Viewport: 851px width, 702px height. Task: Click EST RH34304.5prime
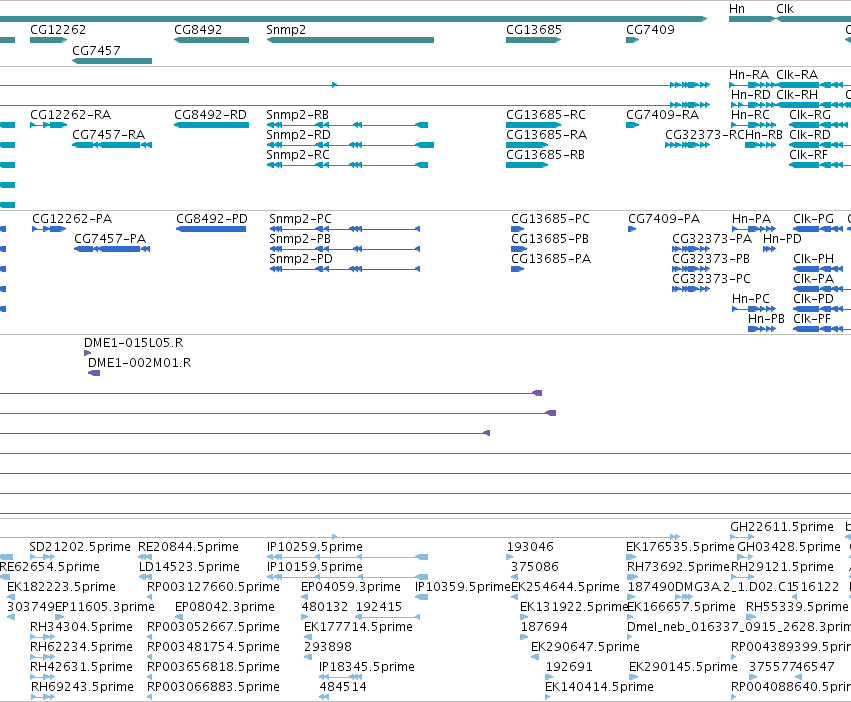[x=81, y=627]
